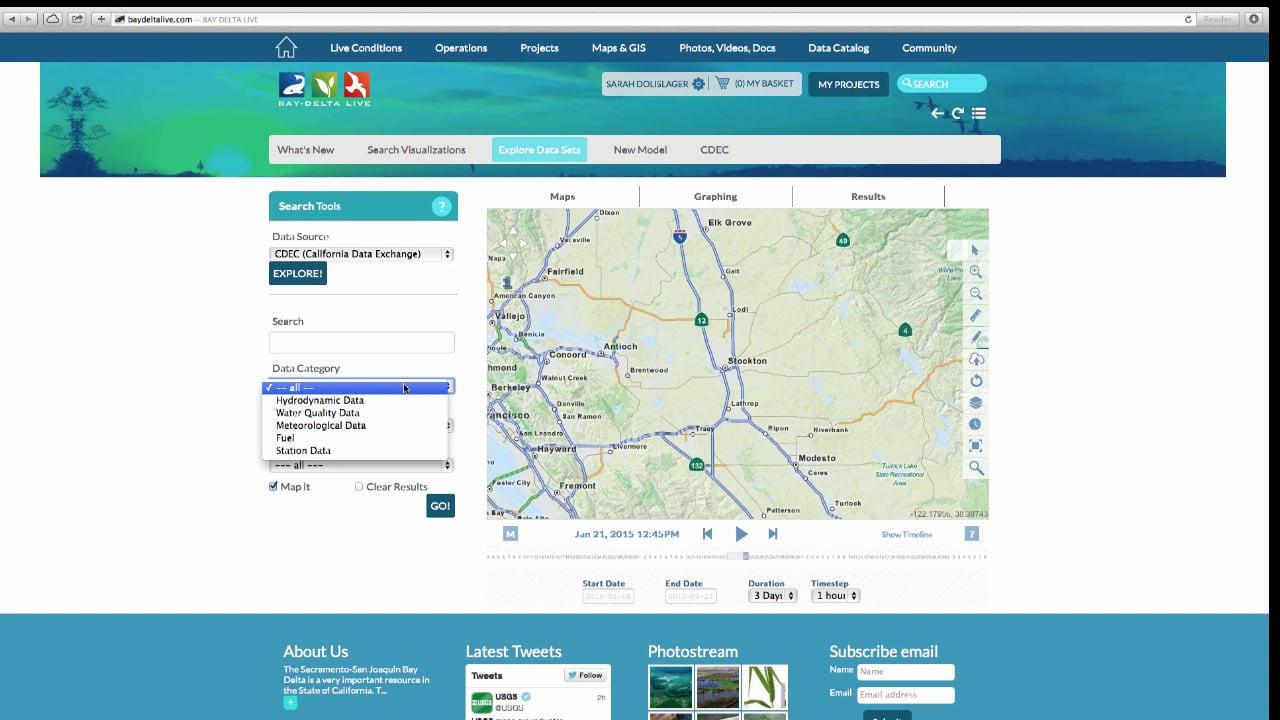Open Maps & GIS menu
Viewport: 1280px width, 720px height.
617,48
